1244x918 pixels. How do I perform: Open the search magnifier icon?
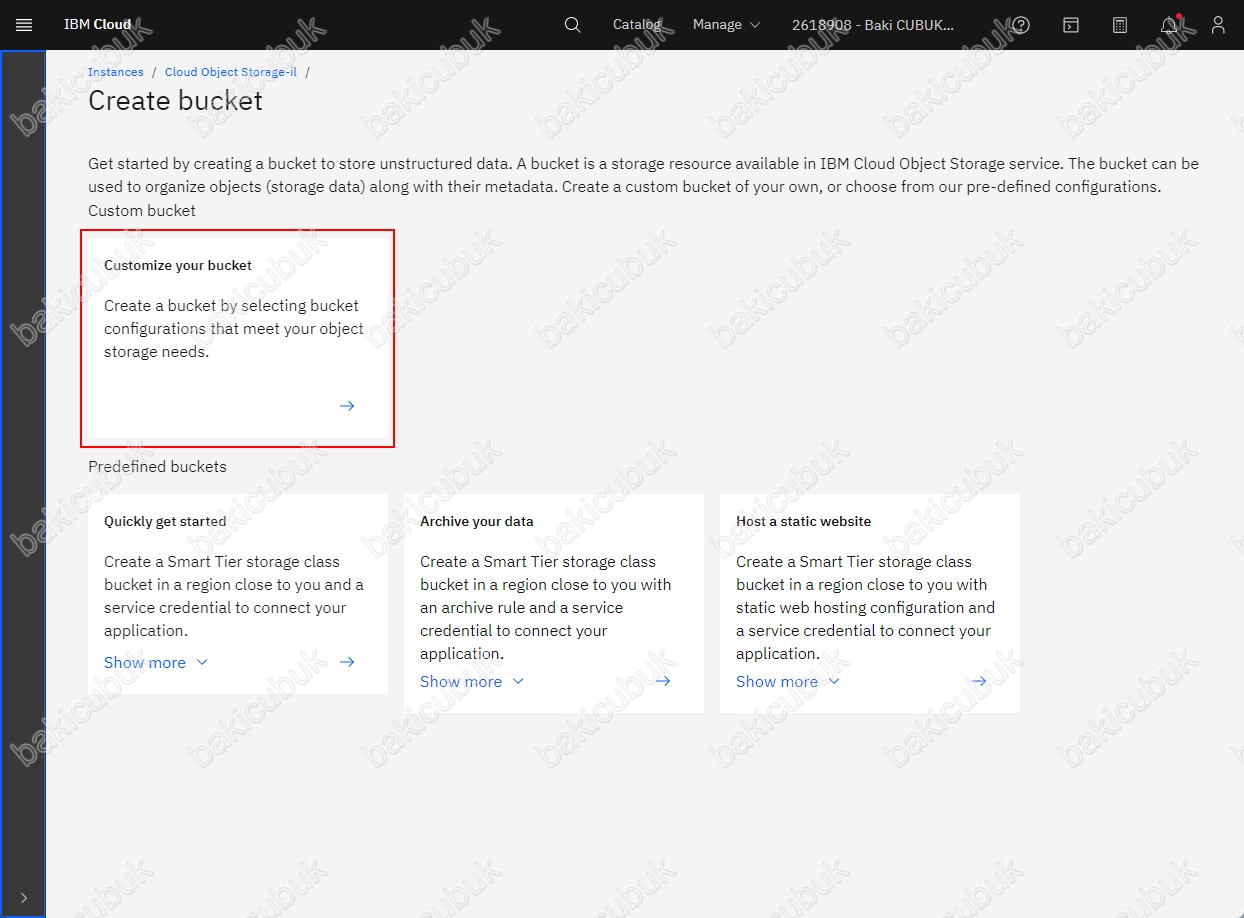pos(572,25)
